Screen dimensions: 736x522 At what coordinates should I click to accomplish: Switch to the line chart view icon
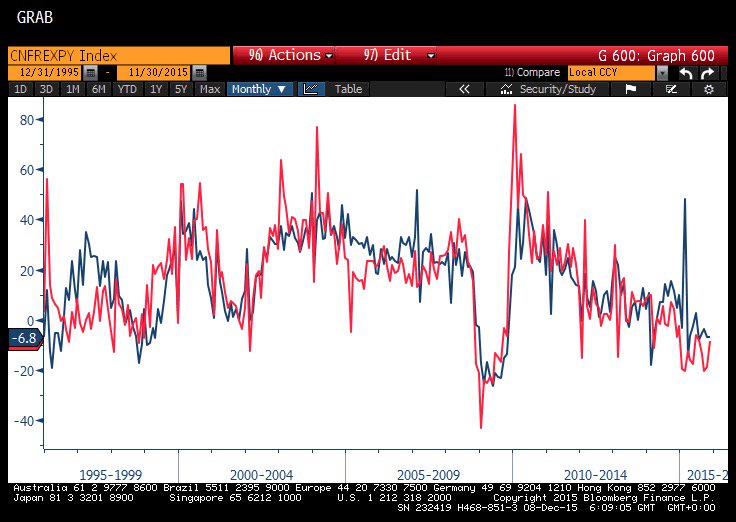coord(311,89)
